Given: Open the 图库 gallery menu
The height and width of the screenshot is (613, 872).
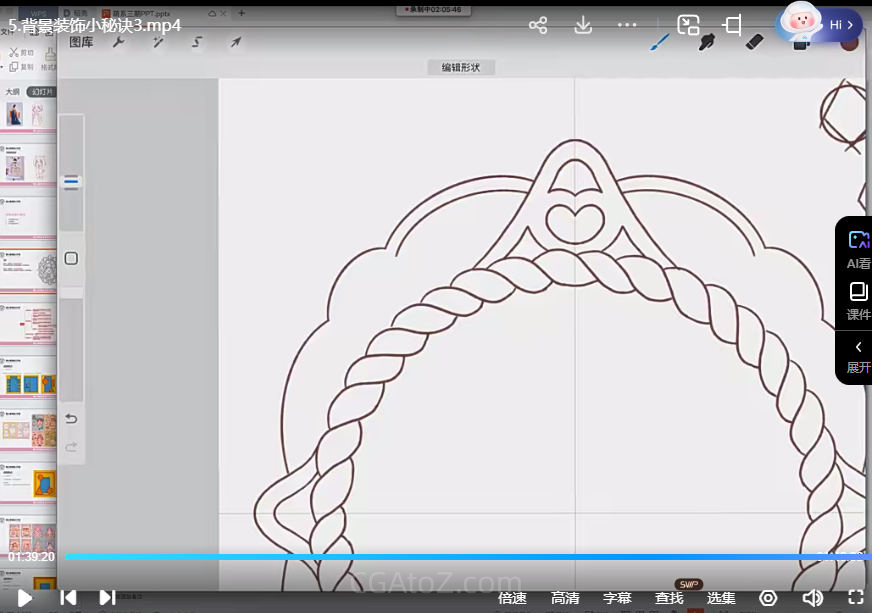Looking at the screenshot, I should (x=82, y=42).
